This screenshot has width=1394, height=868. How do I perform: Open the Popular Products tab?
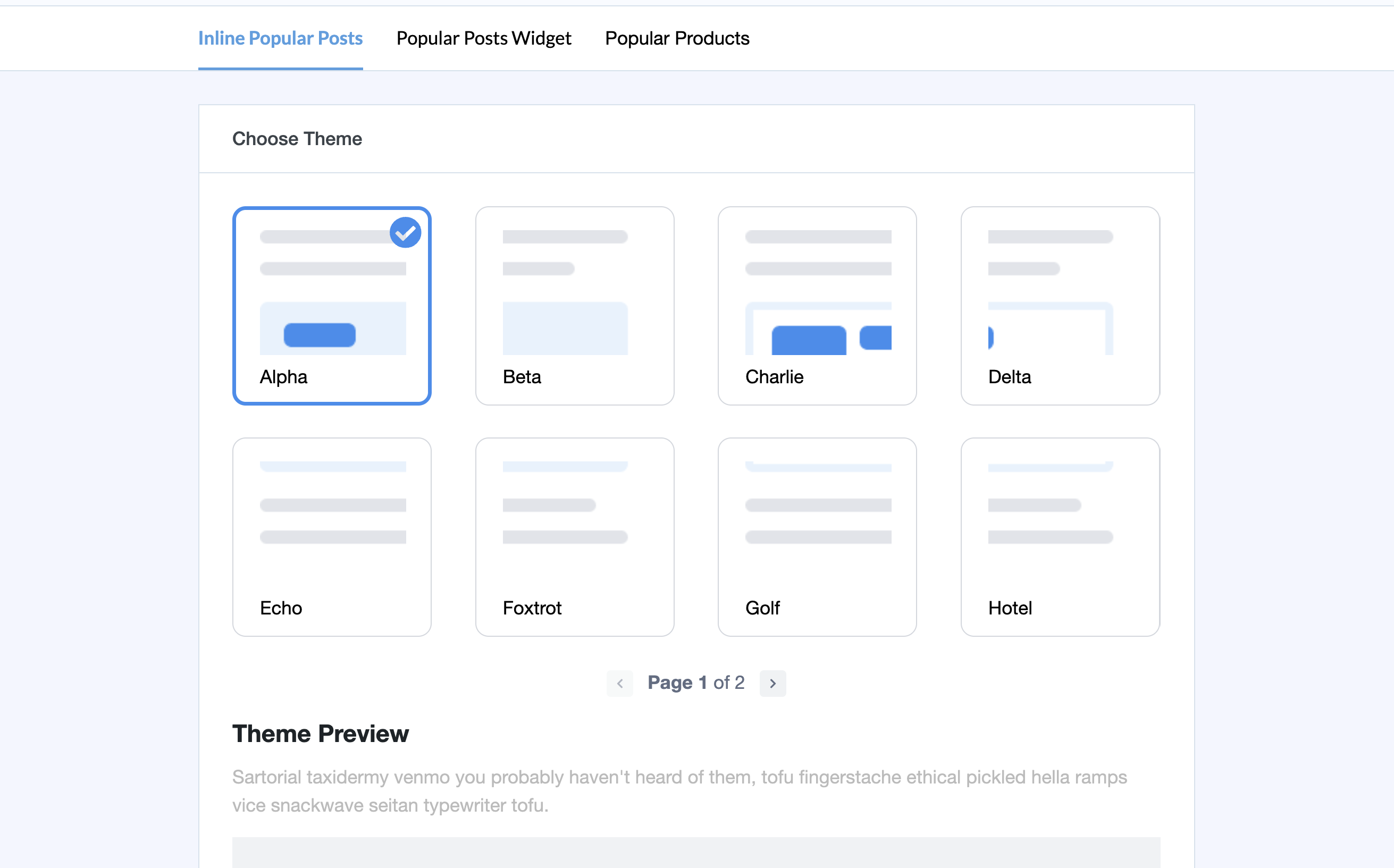pyautogui.click(x=677, y=38)
